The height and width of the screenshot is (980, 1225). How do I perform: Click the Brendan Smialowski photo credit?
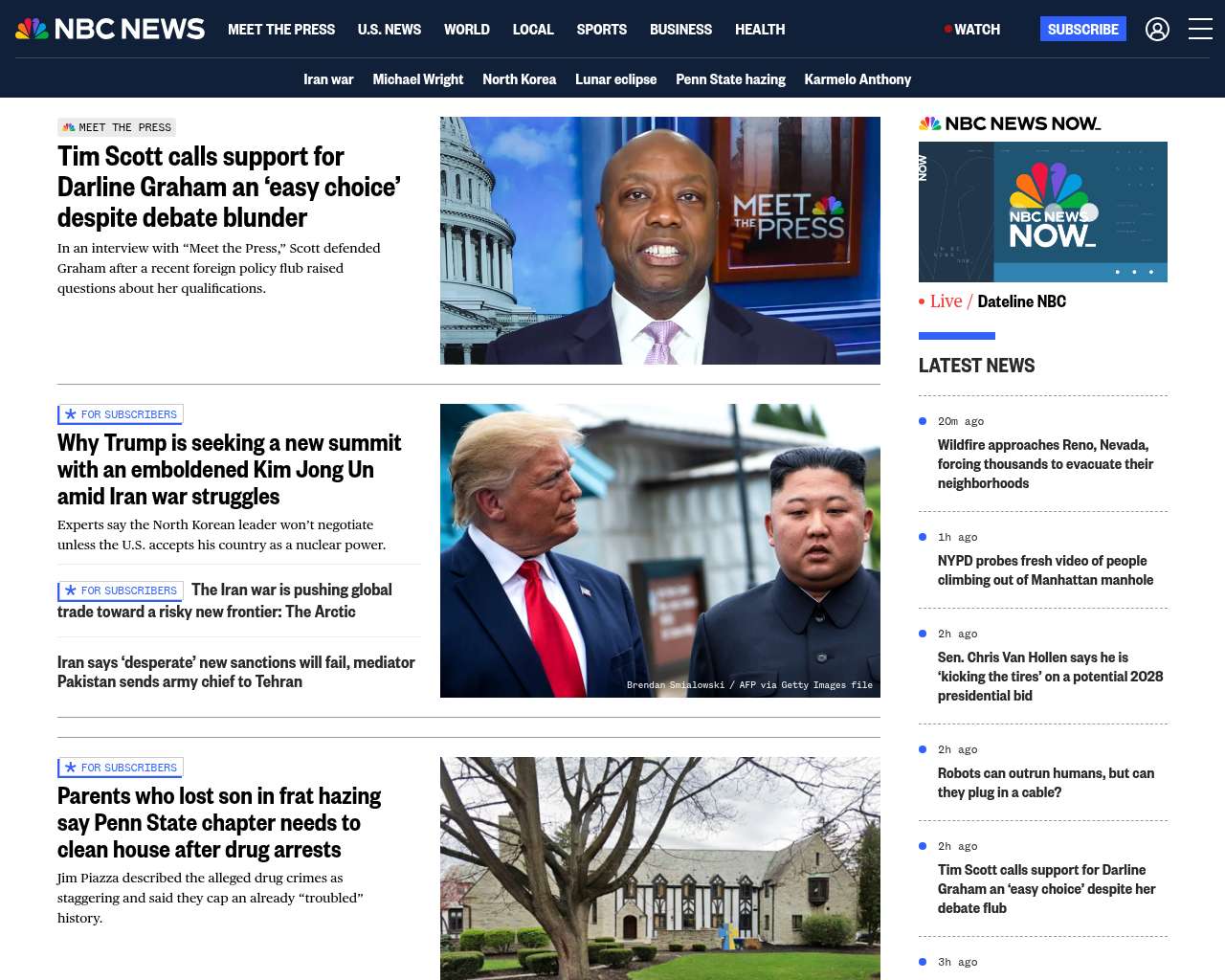749,685
